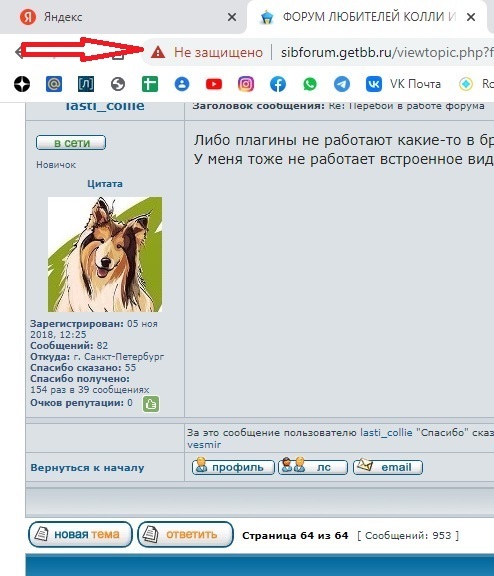Close the Яндекс tab
494x576 pixels.
pos(232,17)
